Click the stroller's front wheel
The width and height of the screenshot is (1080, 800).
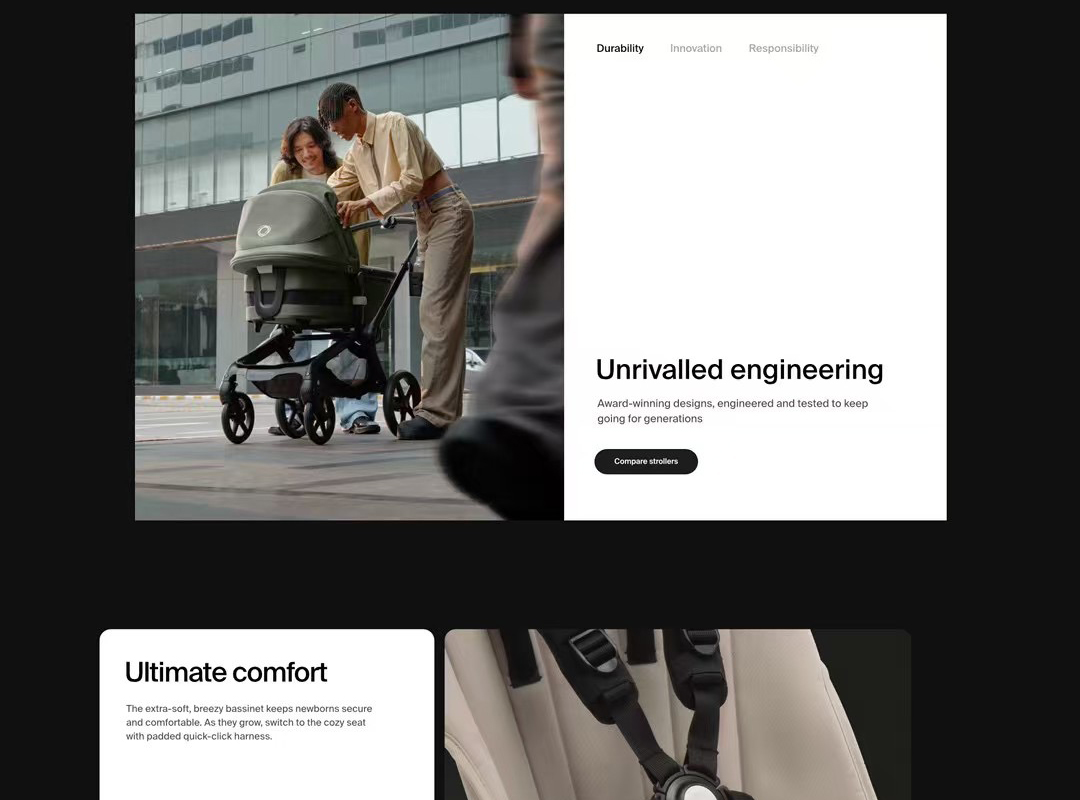237,417
